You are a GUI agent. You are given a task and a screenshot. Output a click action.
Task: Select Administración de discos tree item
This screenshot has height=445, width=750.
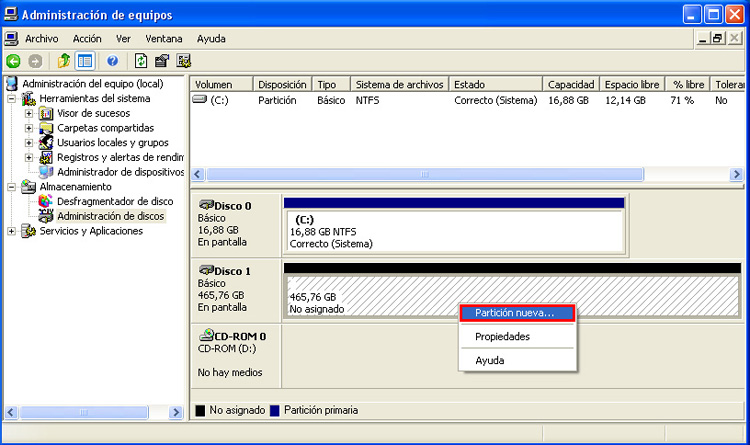(x=110, y=216)
